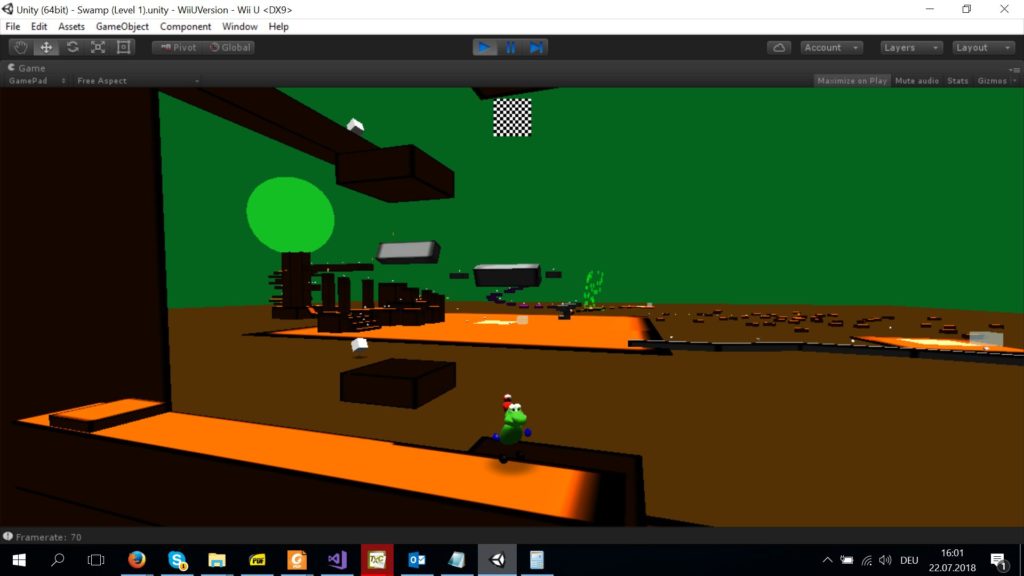The width and height of the screenshot is (1024, 576).
Task: Toggle Mute audio
Action: coord(917,81)
